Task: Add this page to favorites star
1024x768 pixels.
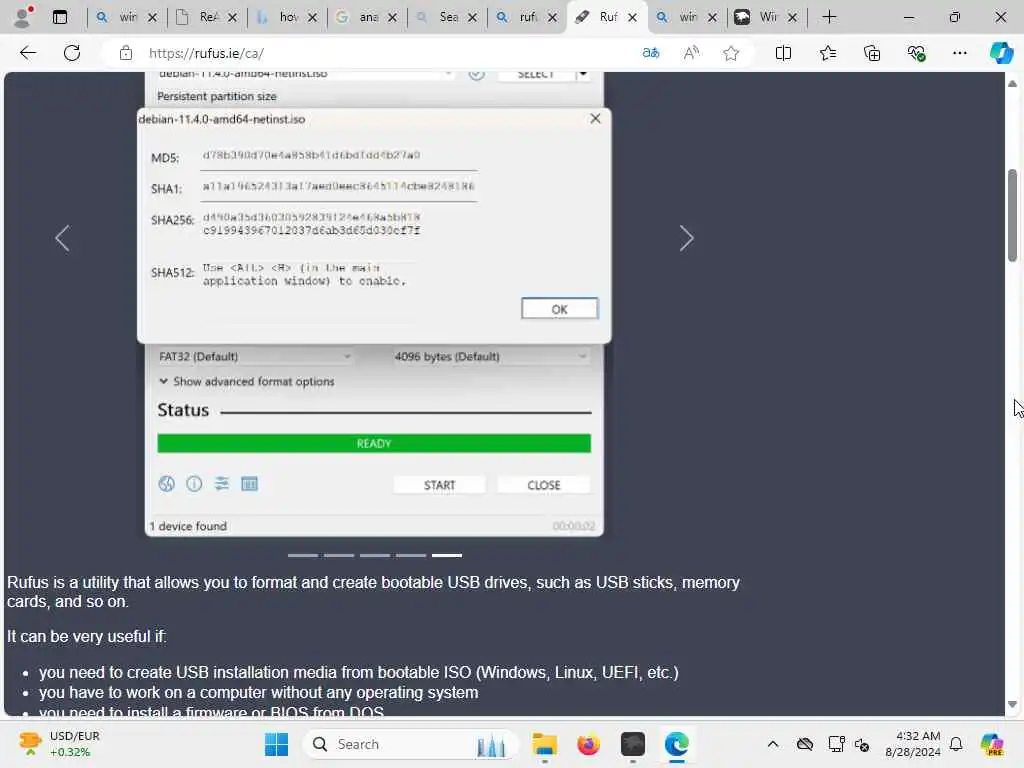Action: pyautogui.click(x=731, y=53)
